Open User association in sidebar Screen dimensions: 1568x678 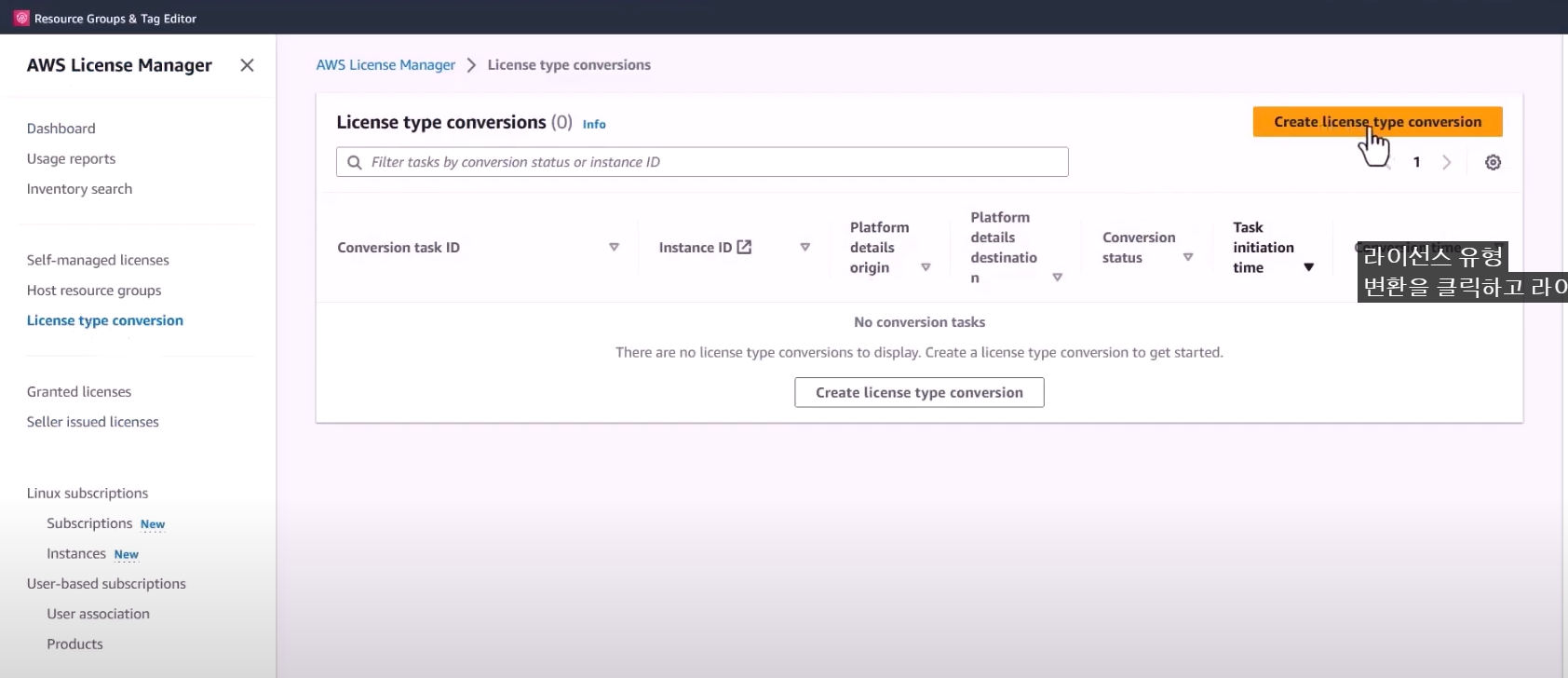98,614
